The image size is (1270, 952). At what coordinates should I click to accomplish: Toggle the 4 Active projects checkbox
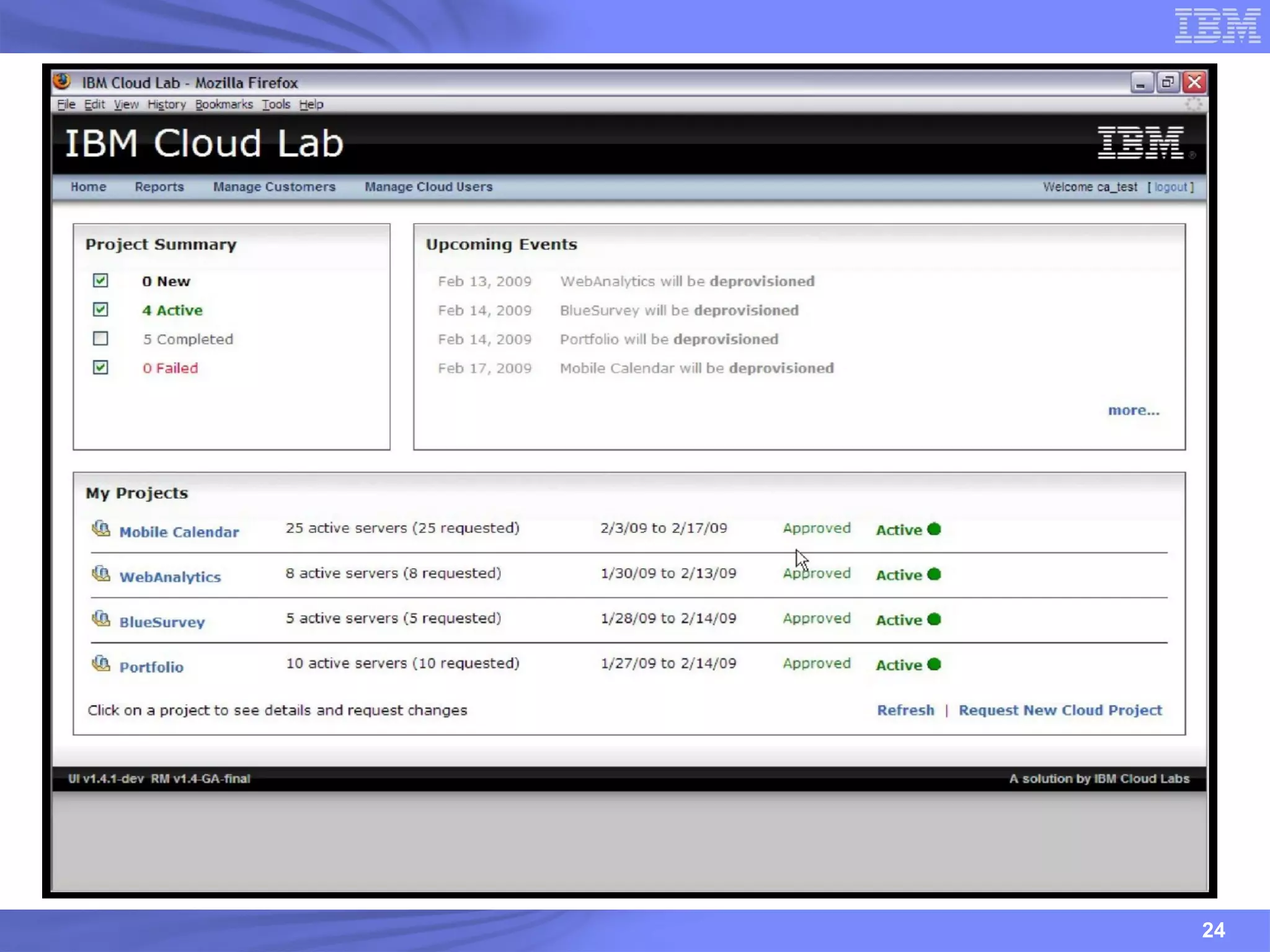[100, 309]
